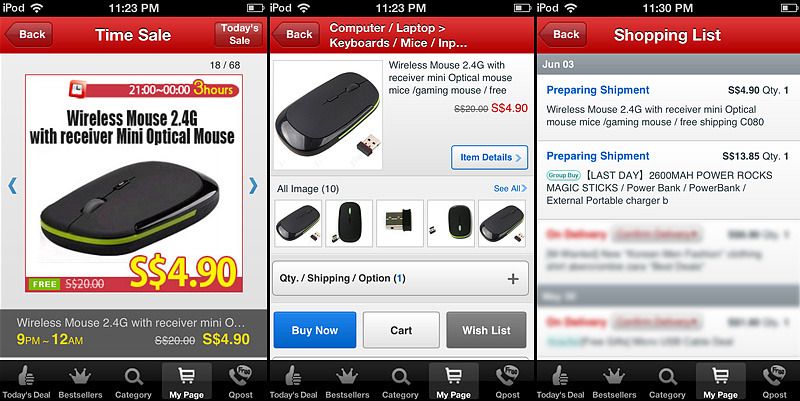Open Bestsellers tab on Shopping List screen
This screenshot has height=401, width=800.
[x=614, y=381]
